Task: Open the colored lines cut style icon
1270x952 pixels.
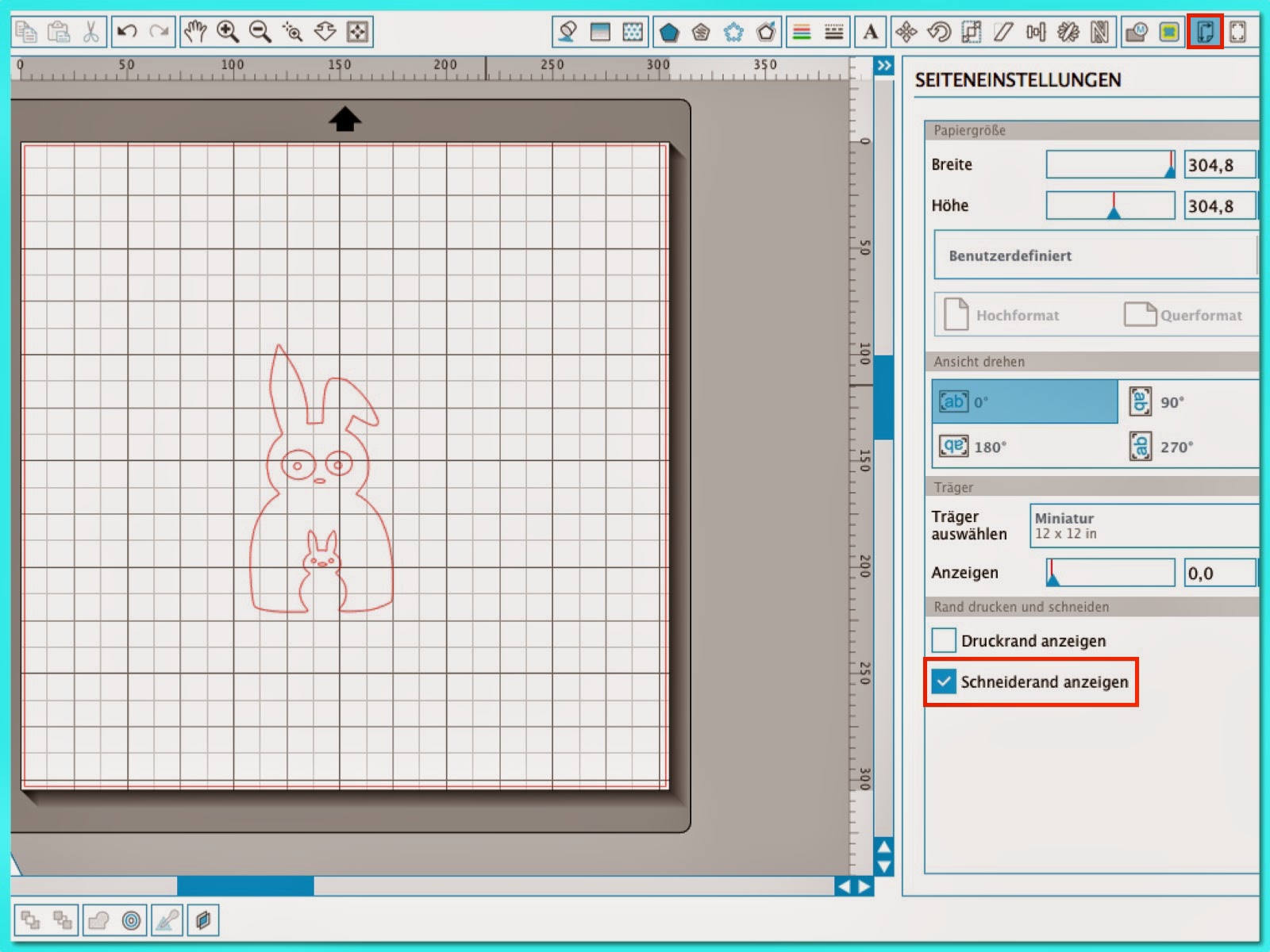Action: [802, 32]
